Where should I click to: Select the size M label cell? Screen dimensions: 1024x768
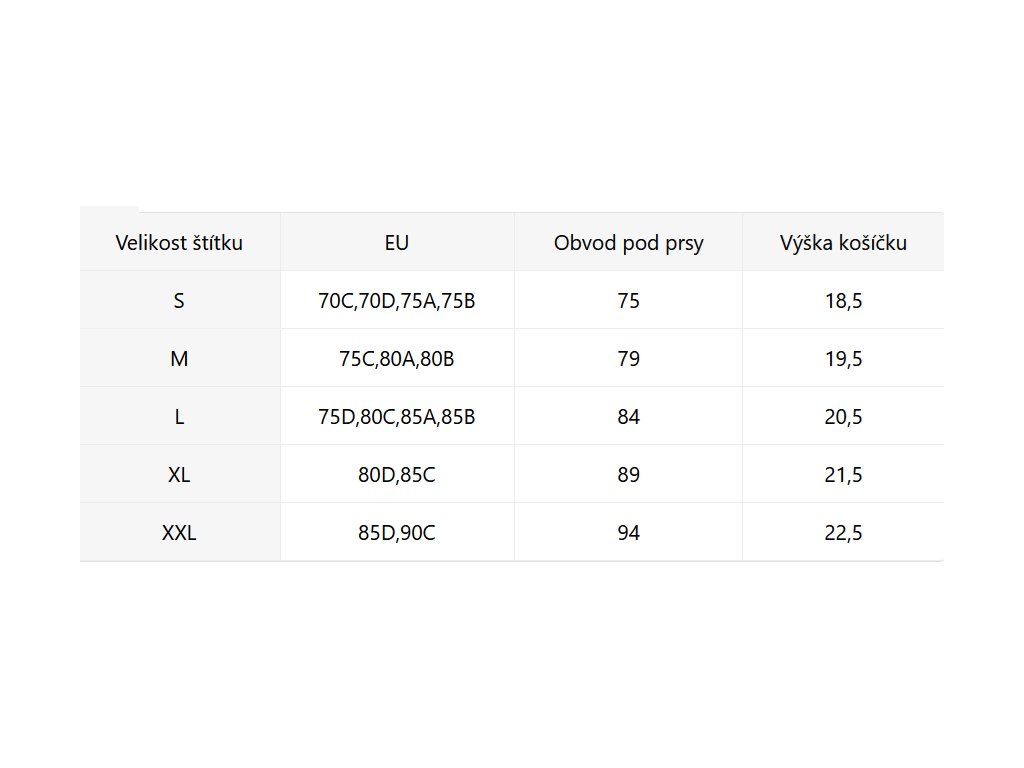[x=179, y=359]
